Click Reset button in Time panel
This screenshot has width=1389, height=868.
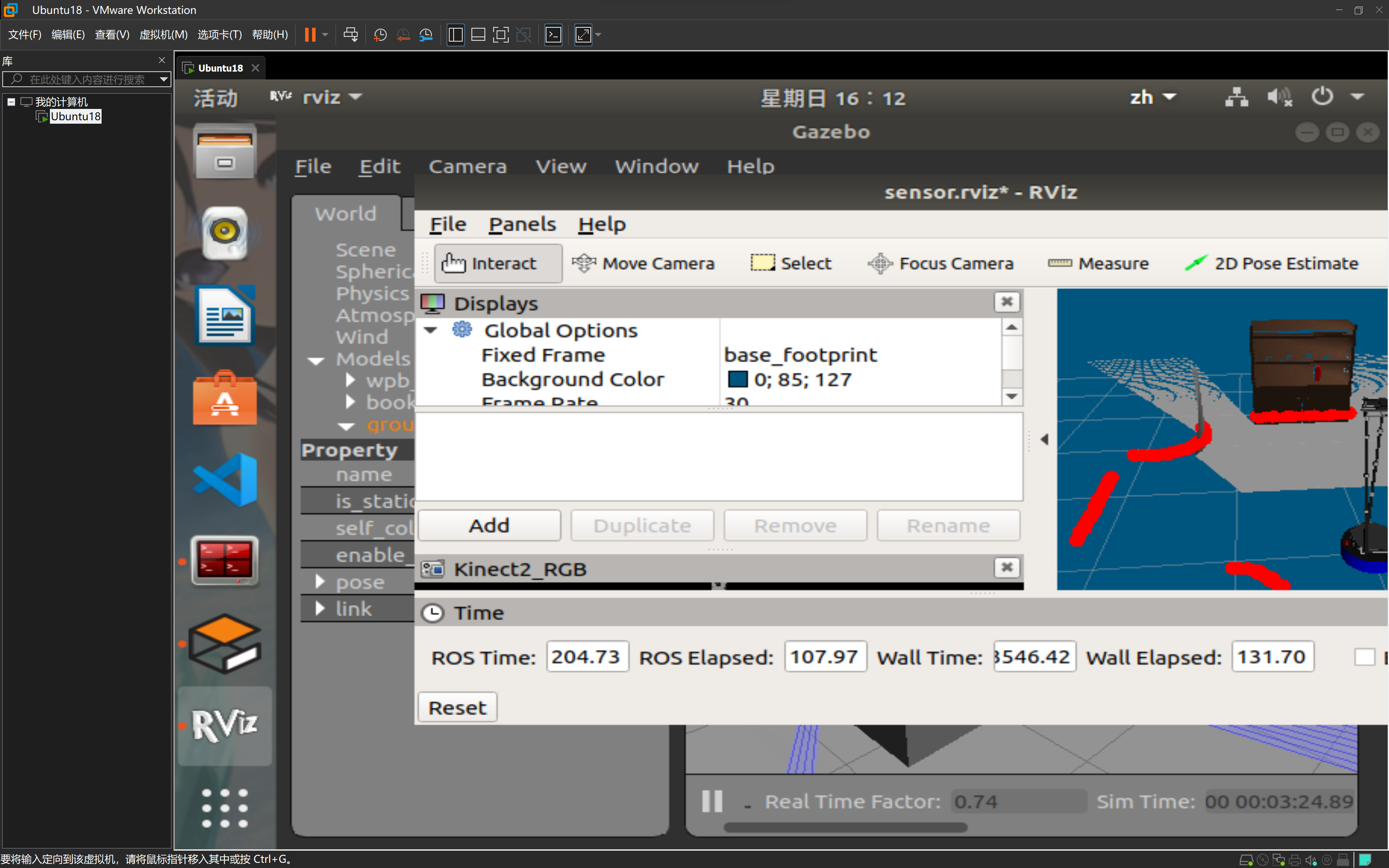click(458, 707)
